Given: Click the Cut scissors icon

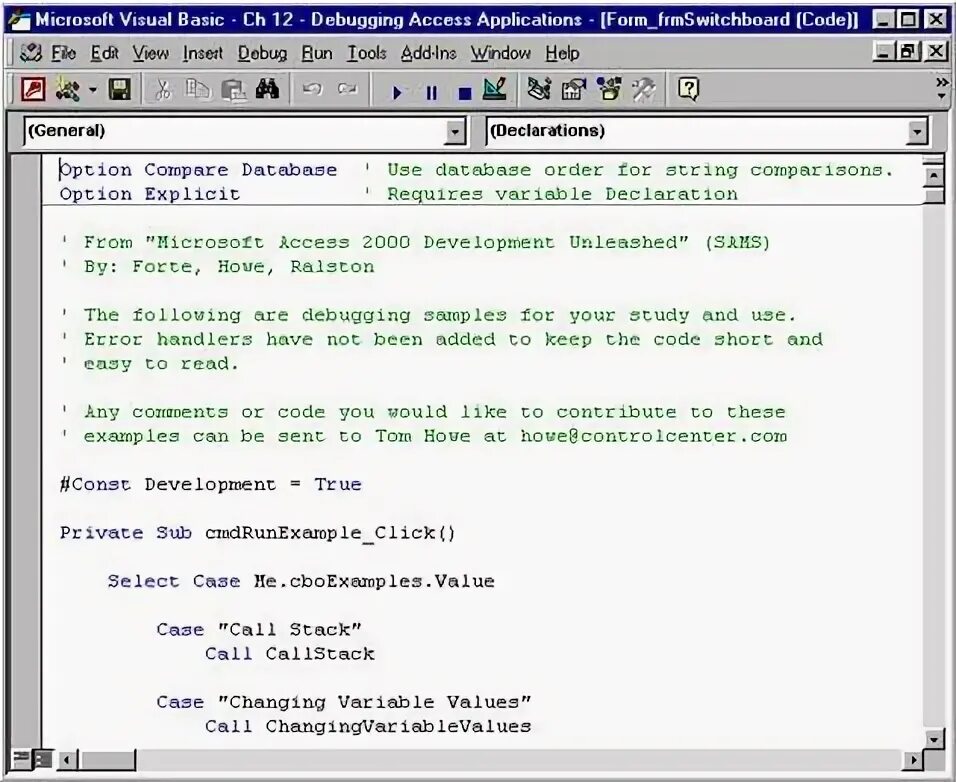Looking at the screenshot, I should click(x=163, y=90).
